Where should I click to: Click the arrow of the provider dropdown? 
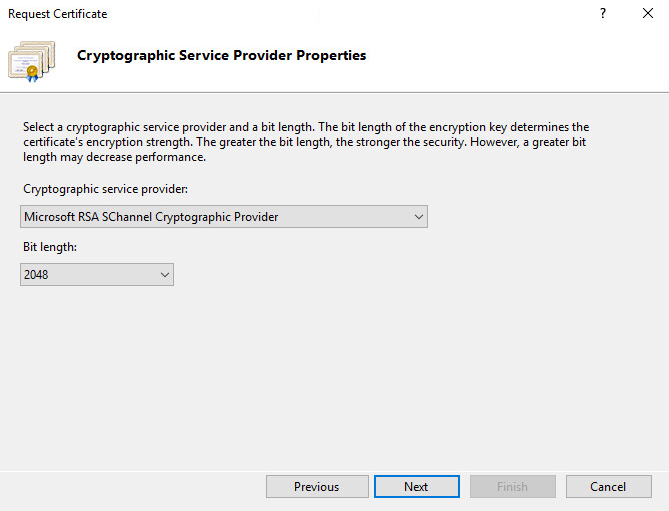tap(418, 217)
